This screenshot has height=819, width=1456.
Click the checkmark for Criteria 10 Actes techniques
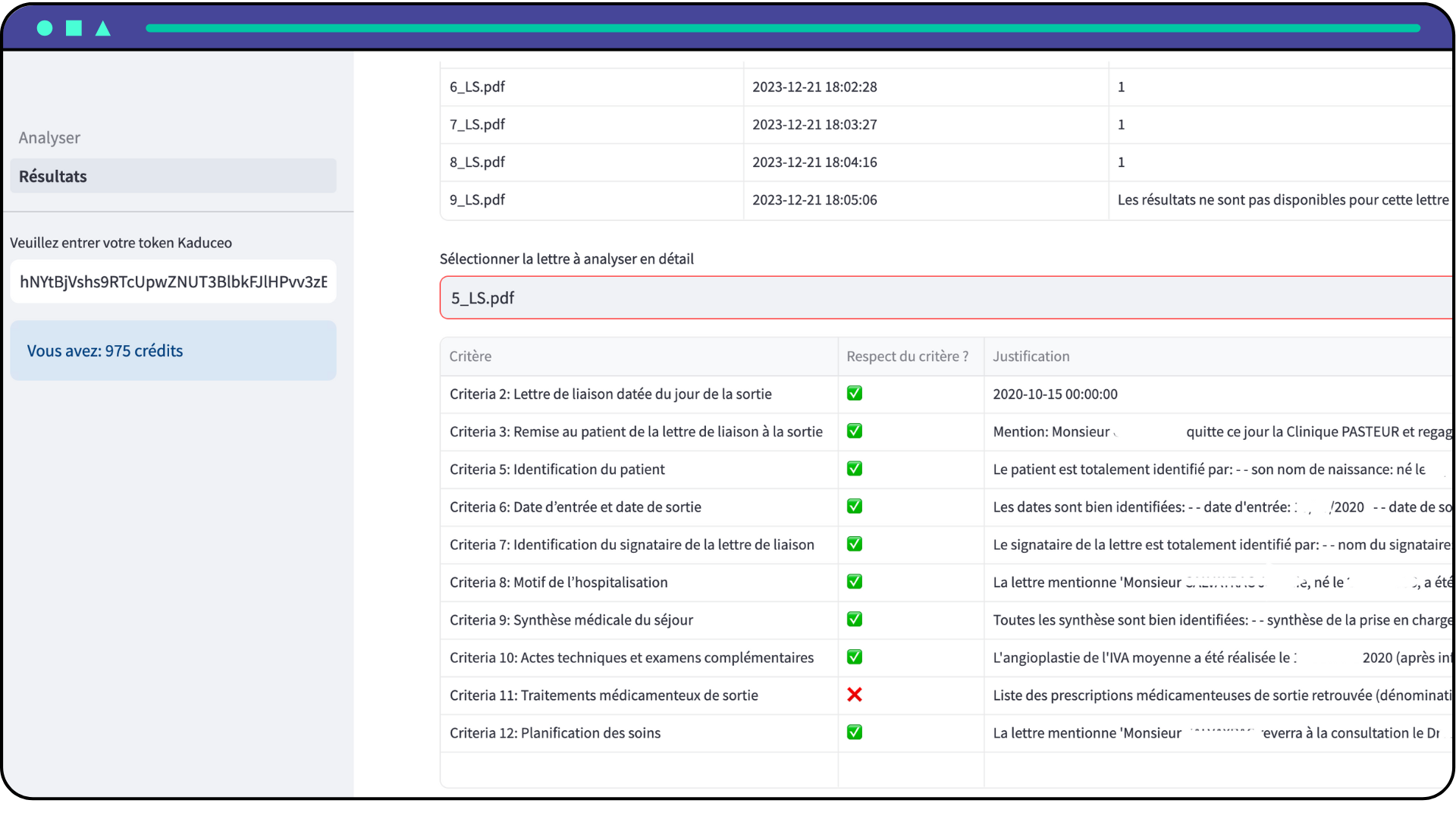855,657
